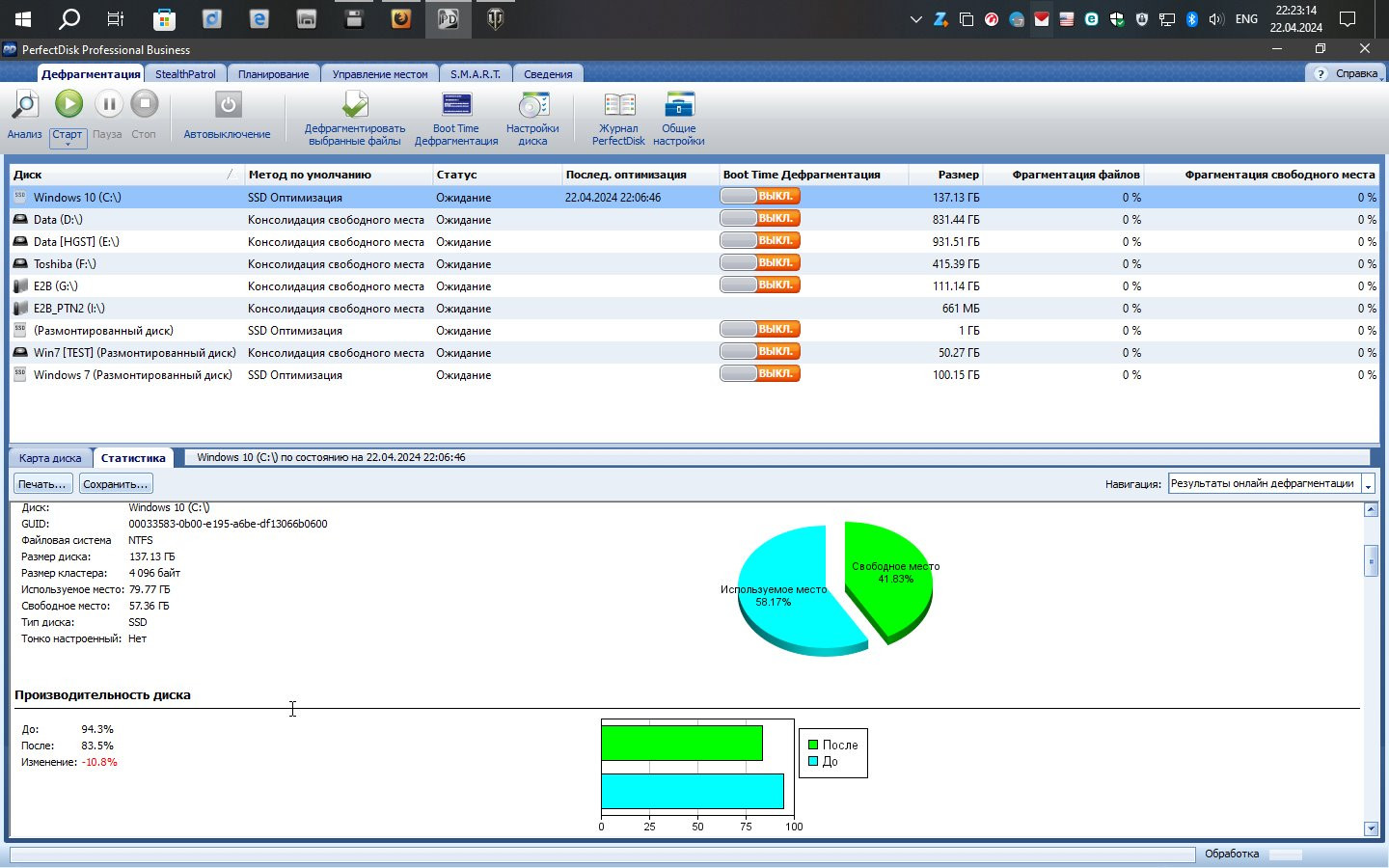Toggle Boot Time switch for Windows 10 (C:\)
The height and width of the screenshot is (868, 1389).
point(759,197)
